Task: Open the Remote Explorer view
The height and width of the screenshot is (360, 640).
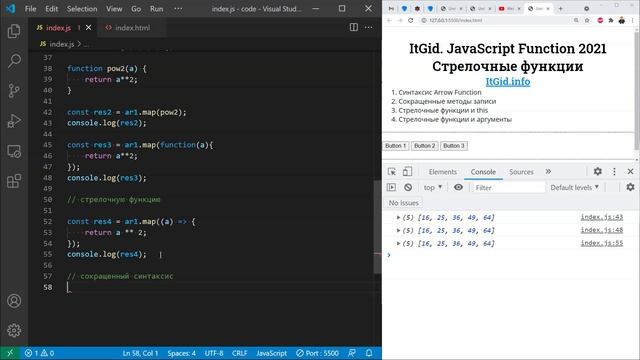Action: click(14, 151)
